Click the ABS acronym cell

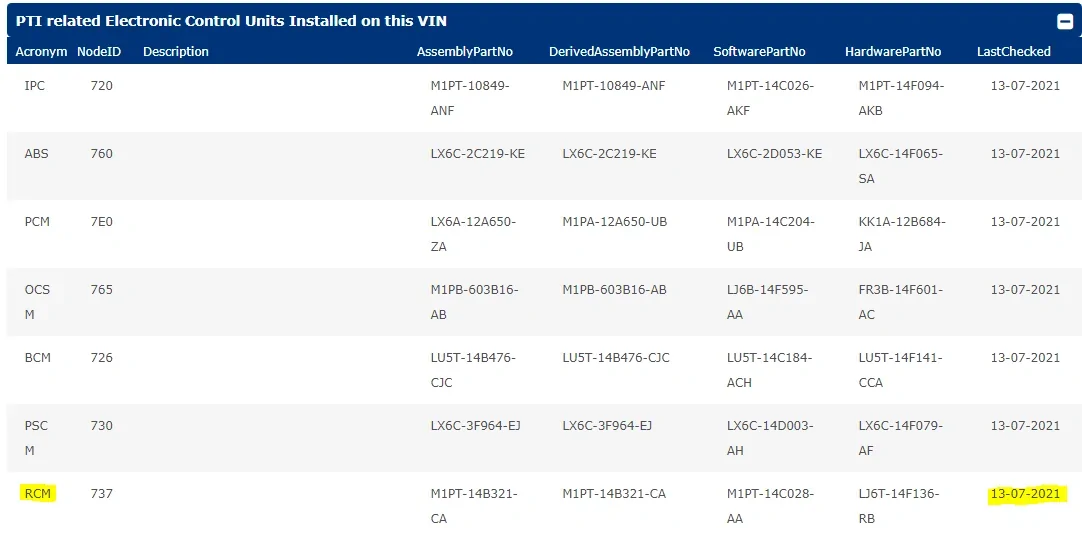pyautogui.click(x=36, y=154)
